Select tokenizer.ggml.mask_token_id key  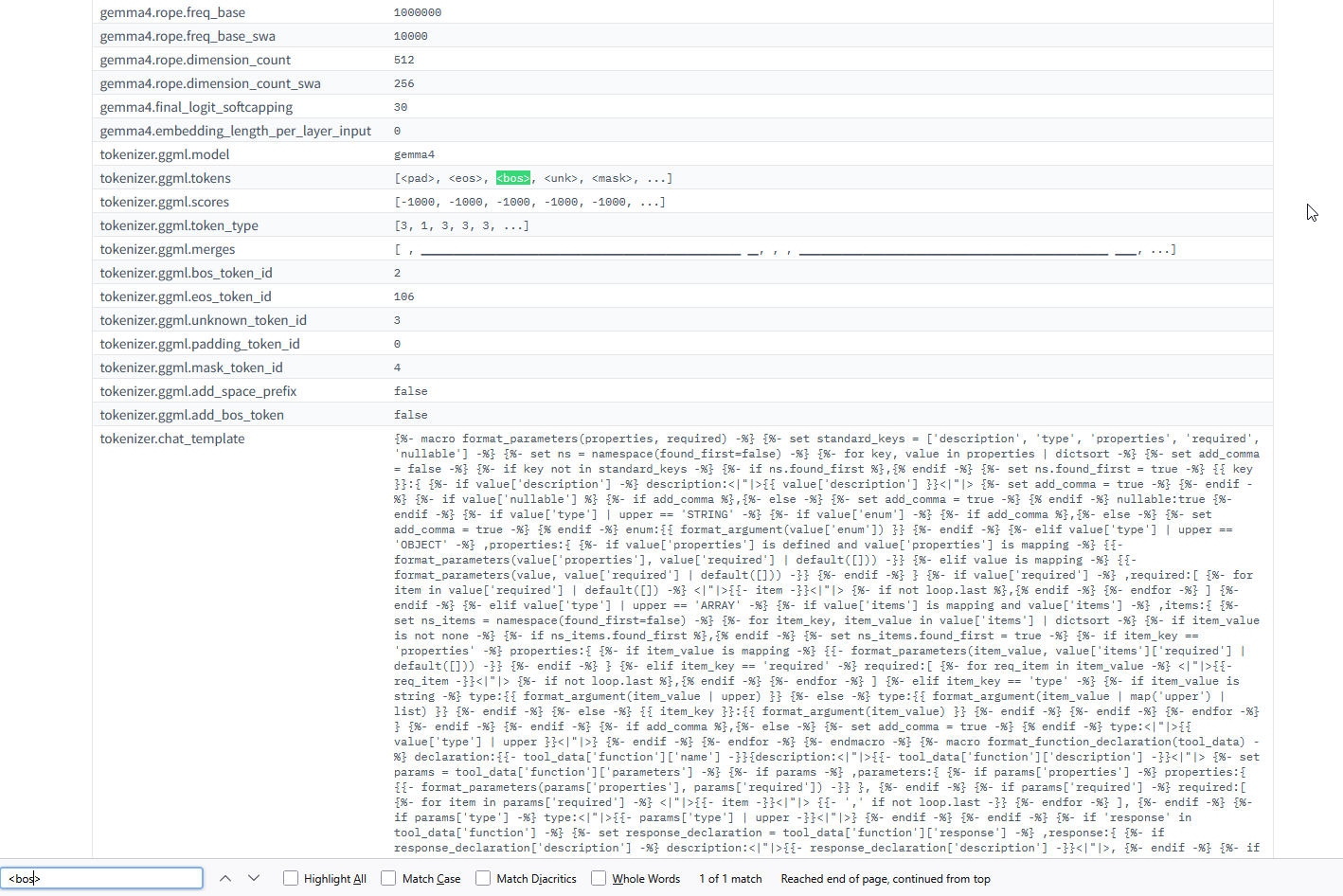(191, 367)
